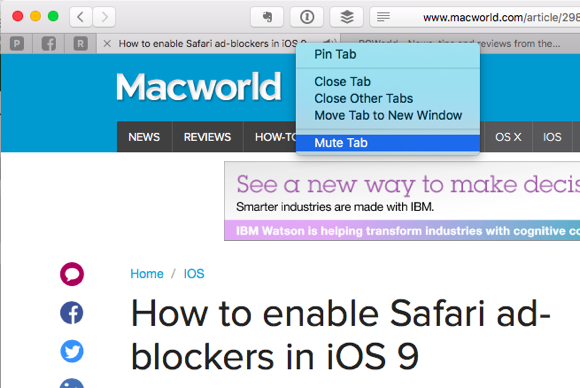Viewport: 580px width, 388px height.
Task: Choose Mute Tab from context menu
Action: 388,143
